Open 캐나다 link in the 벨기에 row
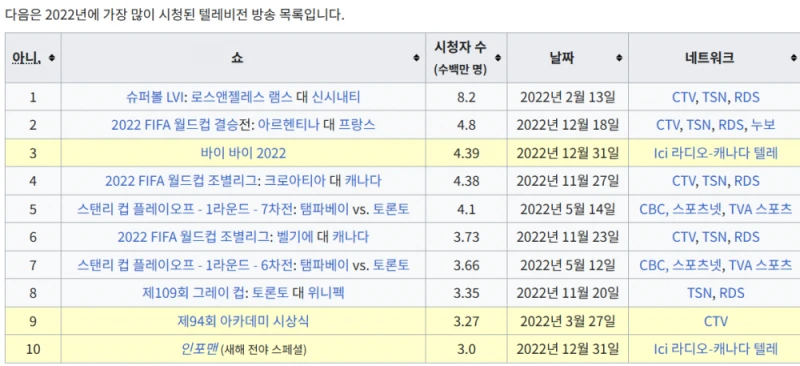 tap(351, 237)
